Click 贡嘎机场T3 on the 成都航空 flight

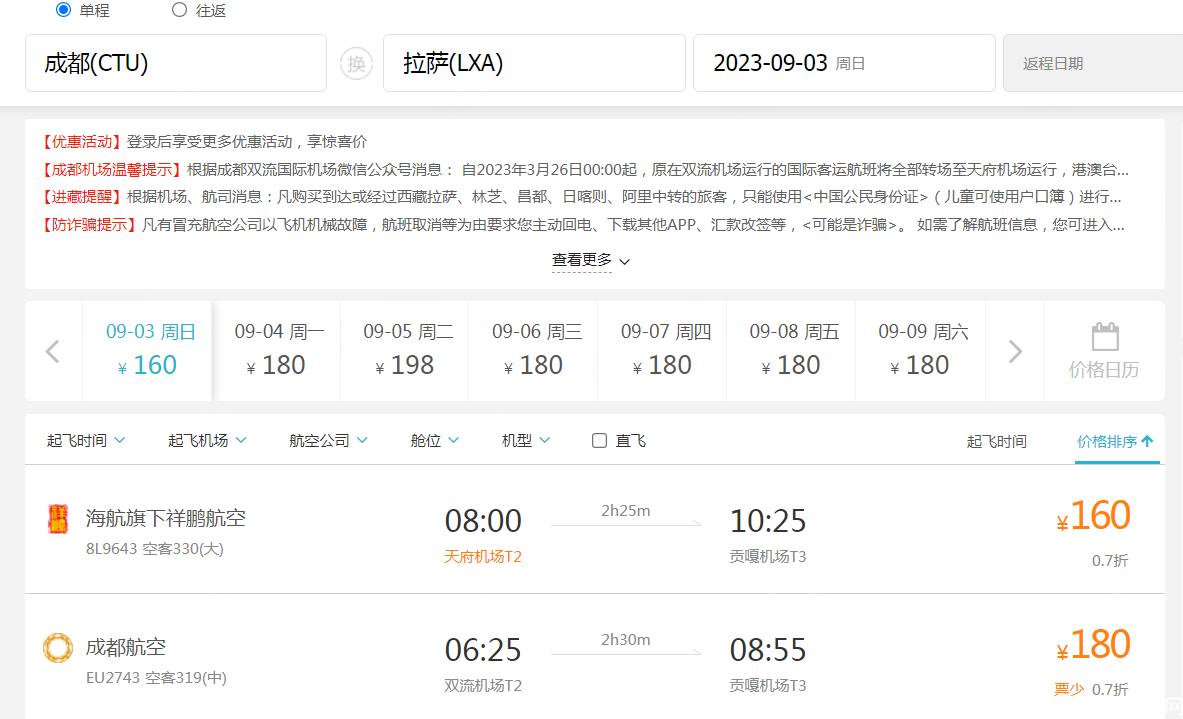point(768,686)
